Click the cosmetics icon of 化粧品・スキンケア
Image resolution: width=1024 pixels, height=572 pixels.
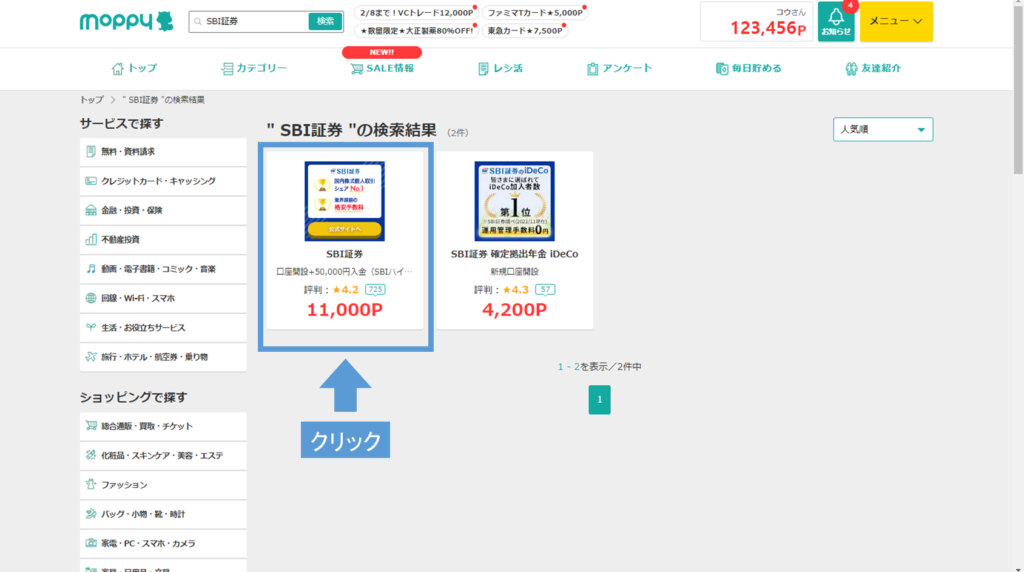(91, 455)
